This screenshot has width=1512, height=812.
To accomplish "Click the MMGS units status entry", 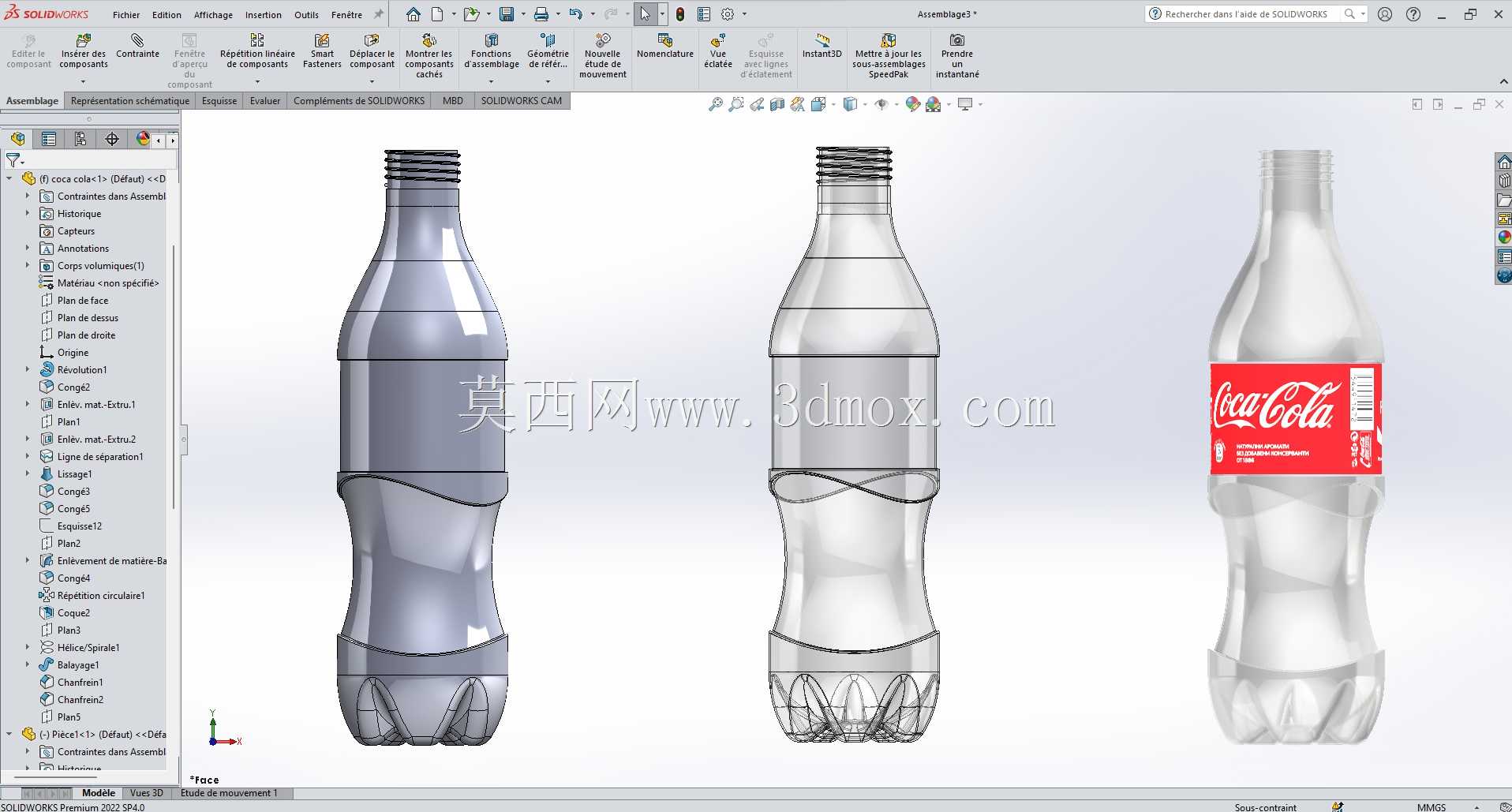I will click(1432, 806).
